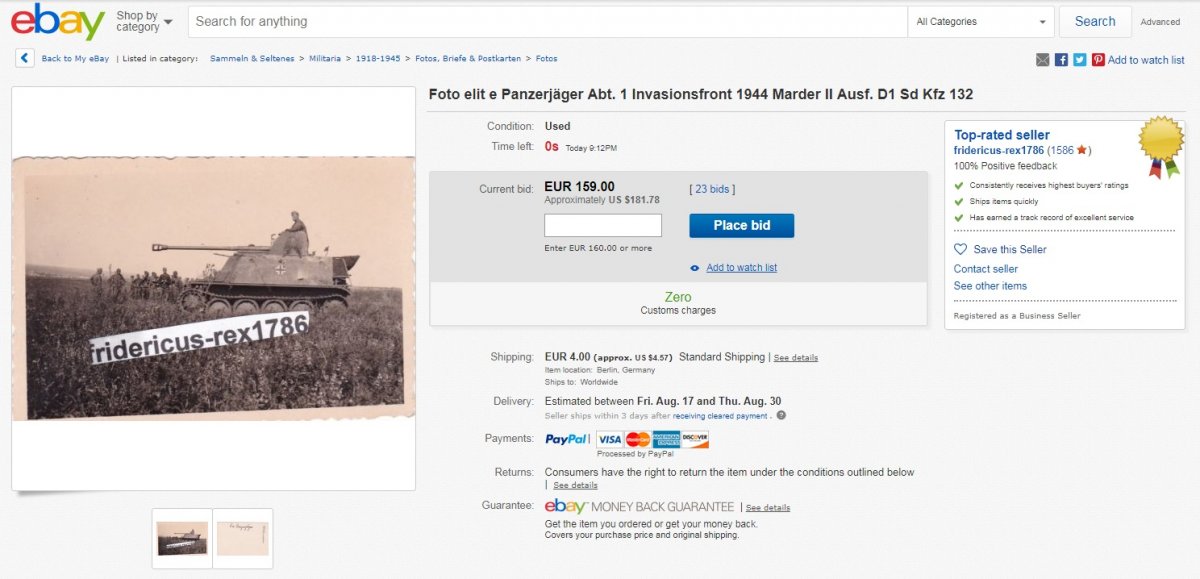This screenshot has width=1200, height=579.
Task: Share listing on Facebook icon
Action: click(x=1061, y=60)
